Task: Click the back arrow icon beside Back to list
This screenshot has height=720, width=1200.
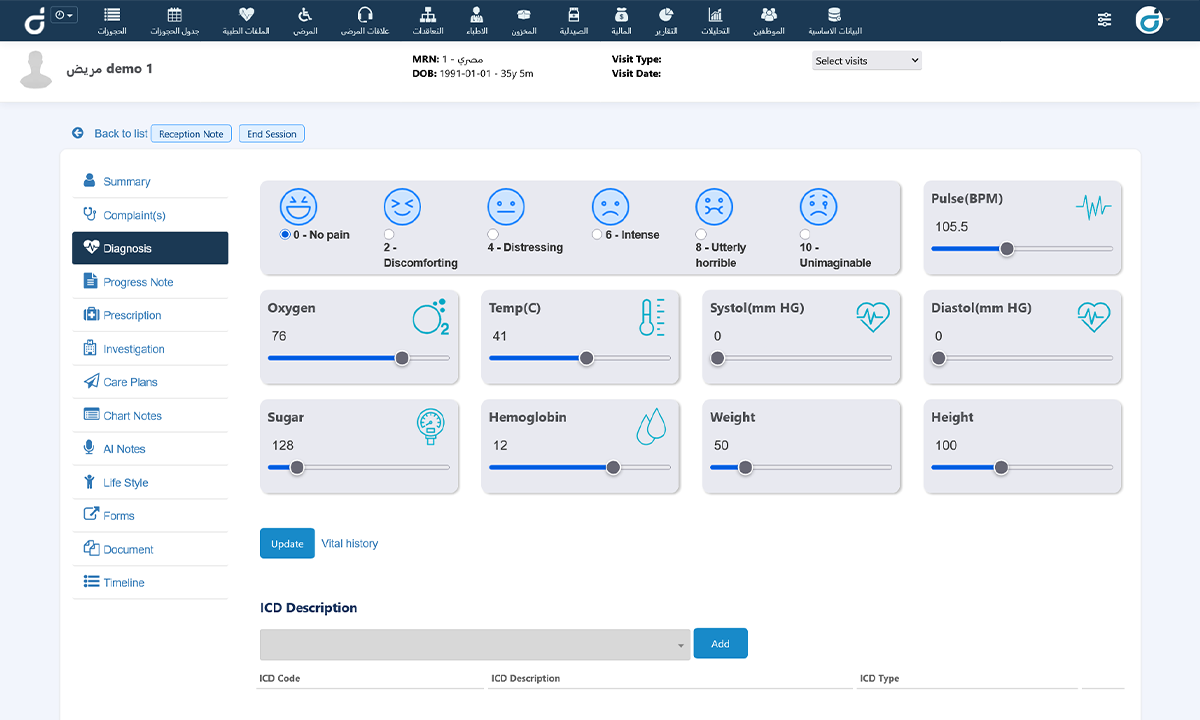Action: click(77, 133)
